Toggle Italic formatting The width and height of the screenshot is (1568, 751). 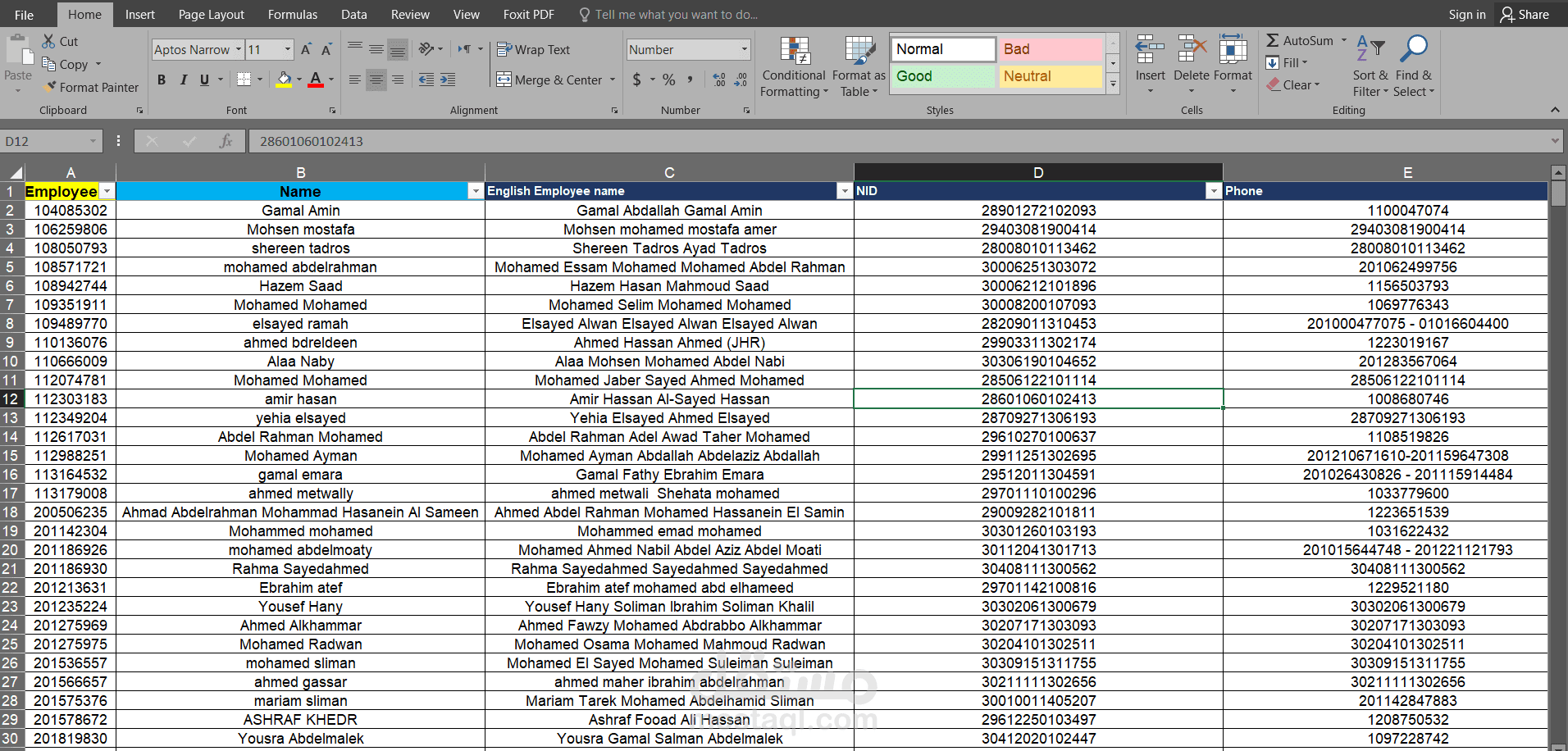(x=183, y=80)
